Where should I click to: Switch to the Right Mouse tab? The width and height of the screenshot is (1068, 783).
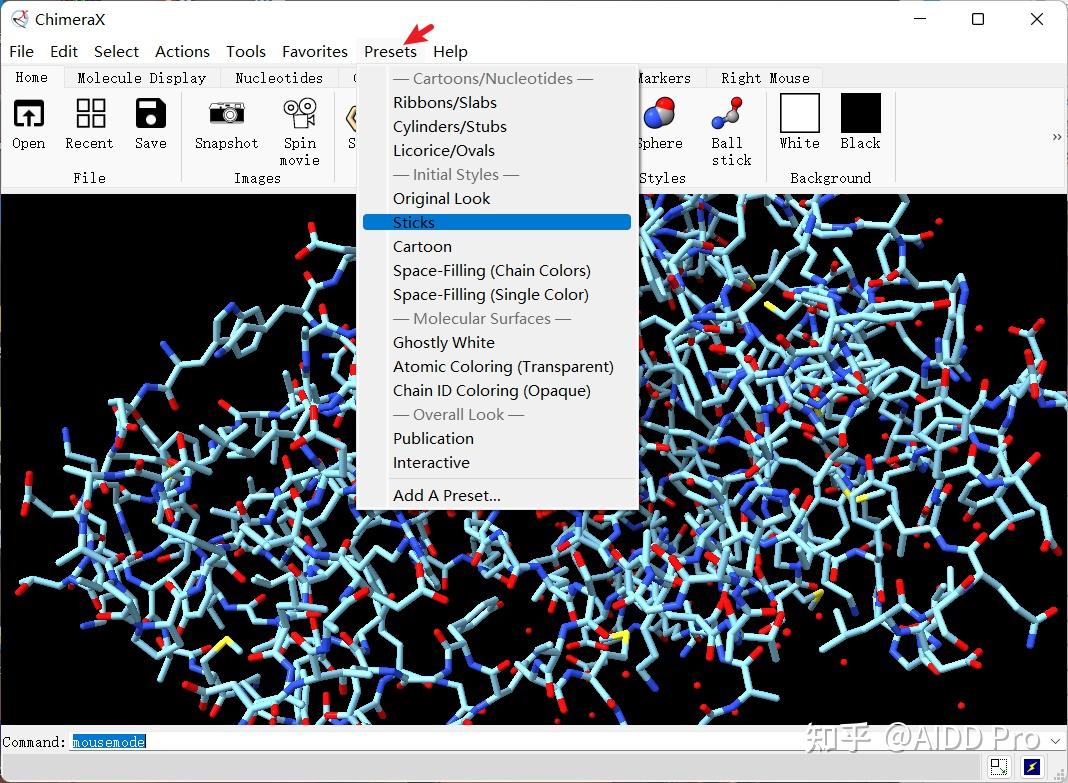tap(765, 77)
